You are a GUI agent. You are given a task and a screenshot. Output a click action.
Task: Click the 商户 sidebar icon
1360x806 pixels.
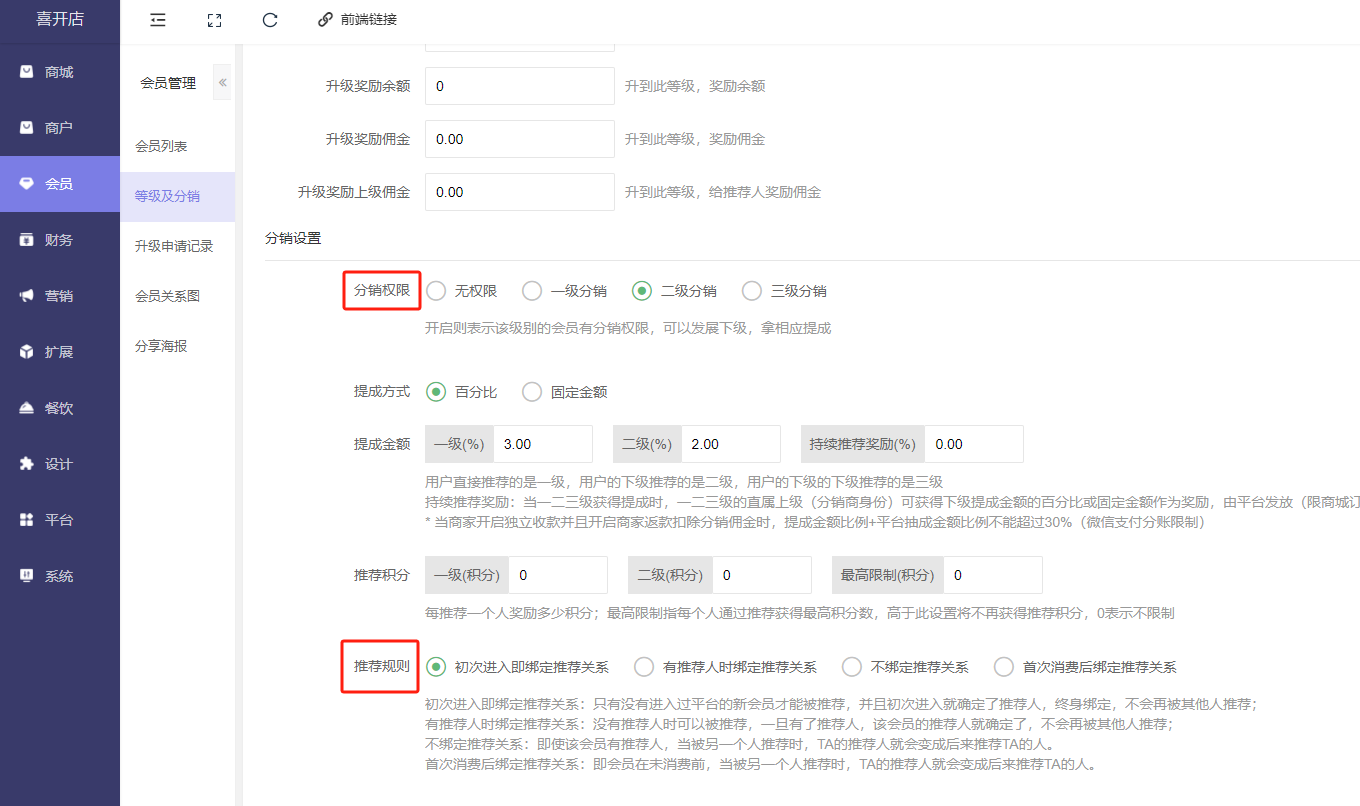(27, 128)
